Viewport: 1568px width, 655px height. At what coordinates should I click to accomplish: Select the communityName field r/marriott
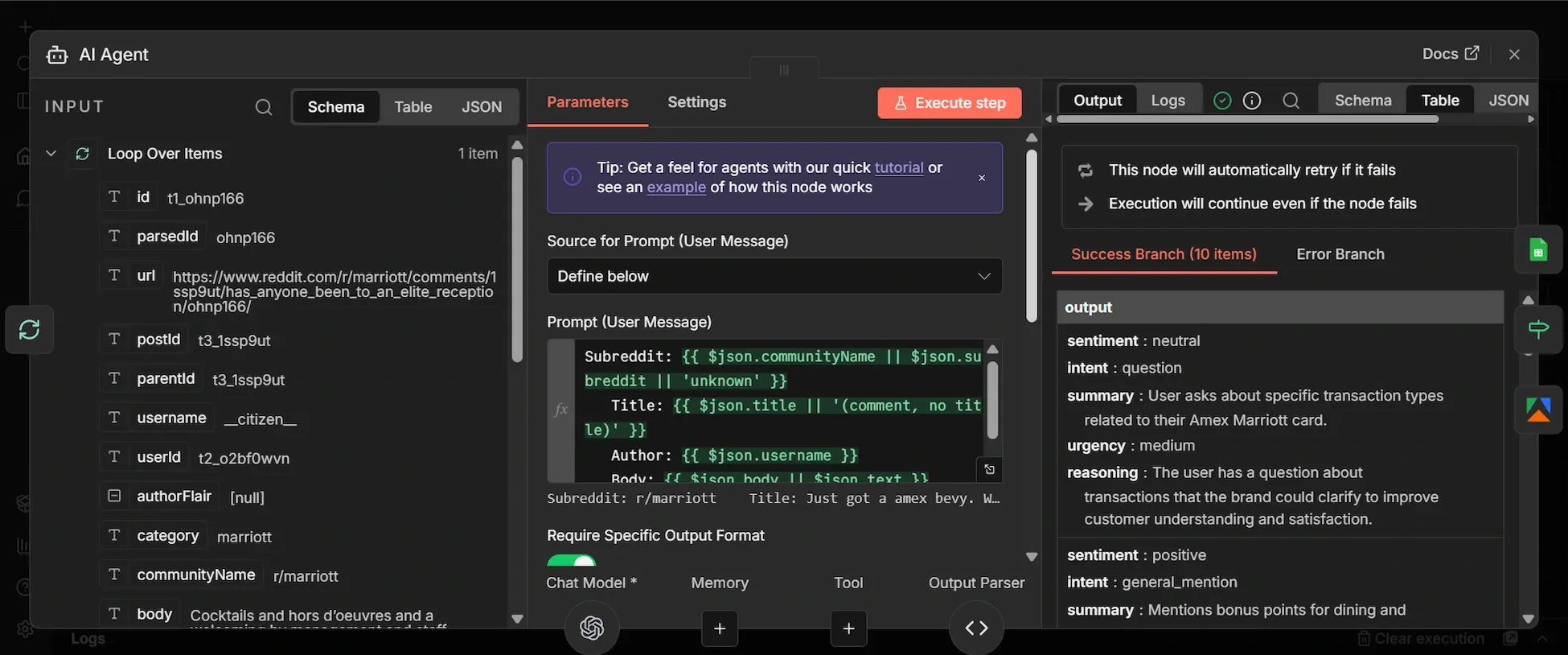(221, 575)
